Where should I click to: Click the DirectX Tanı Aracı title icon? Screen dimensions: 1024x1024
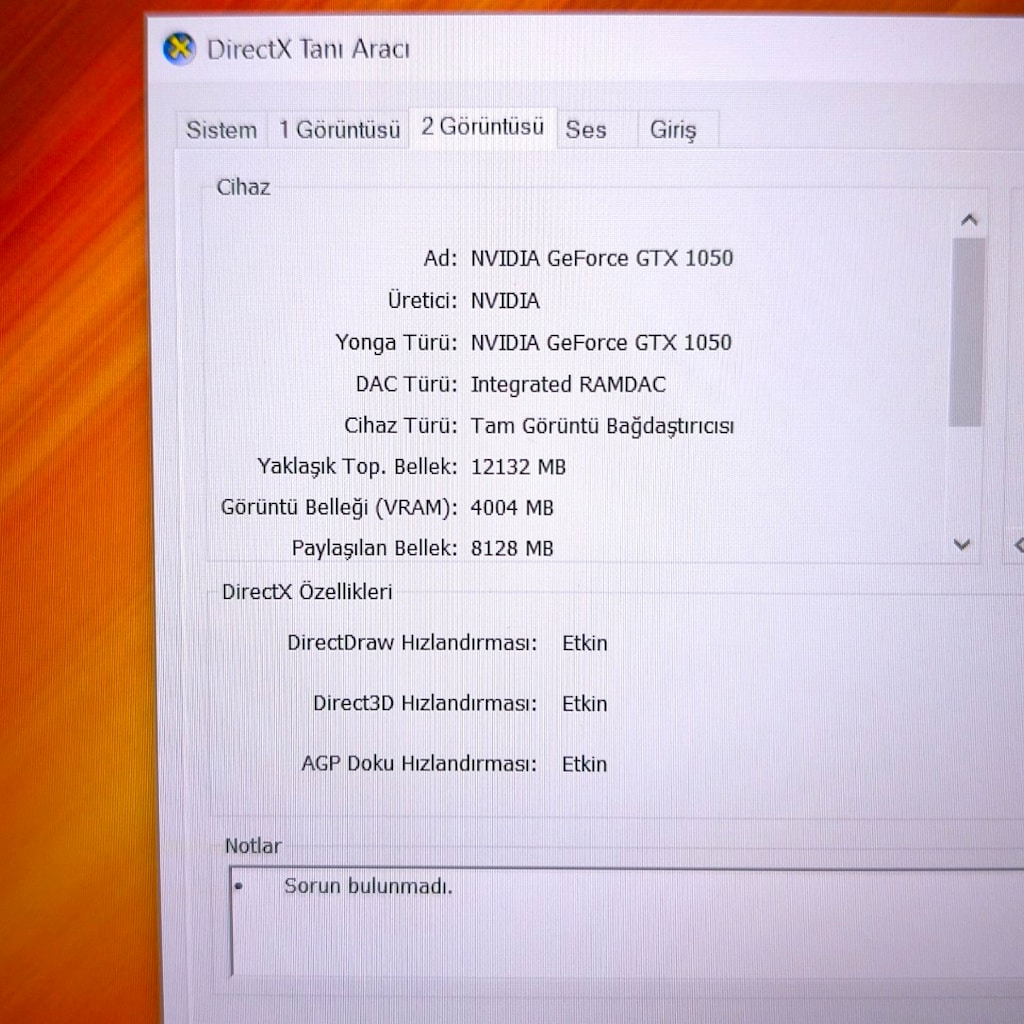[x=180, y=49]
